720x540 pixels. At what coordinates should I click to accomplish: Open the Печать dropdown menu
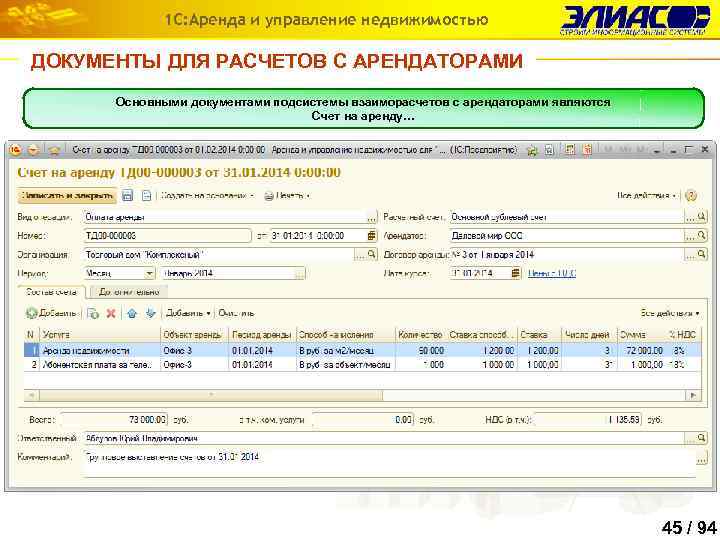pos(287,196)
